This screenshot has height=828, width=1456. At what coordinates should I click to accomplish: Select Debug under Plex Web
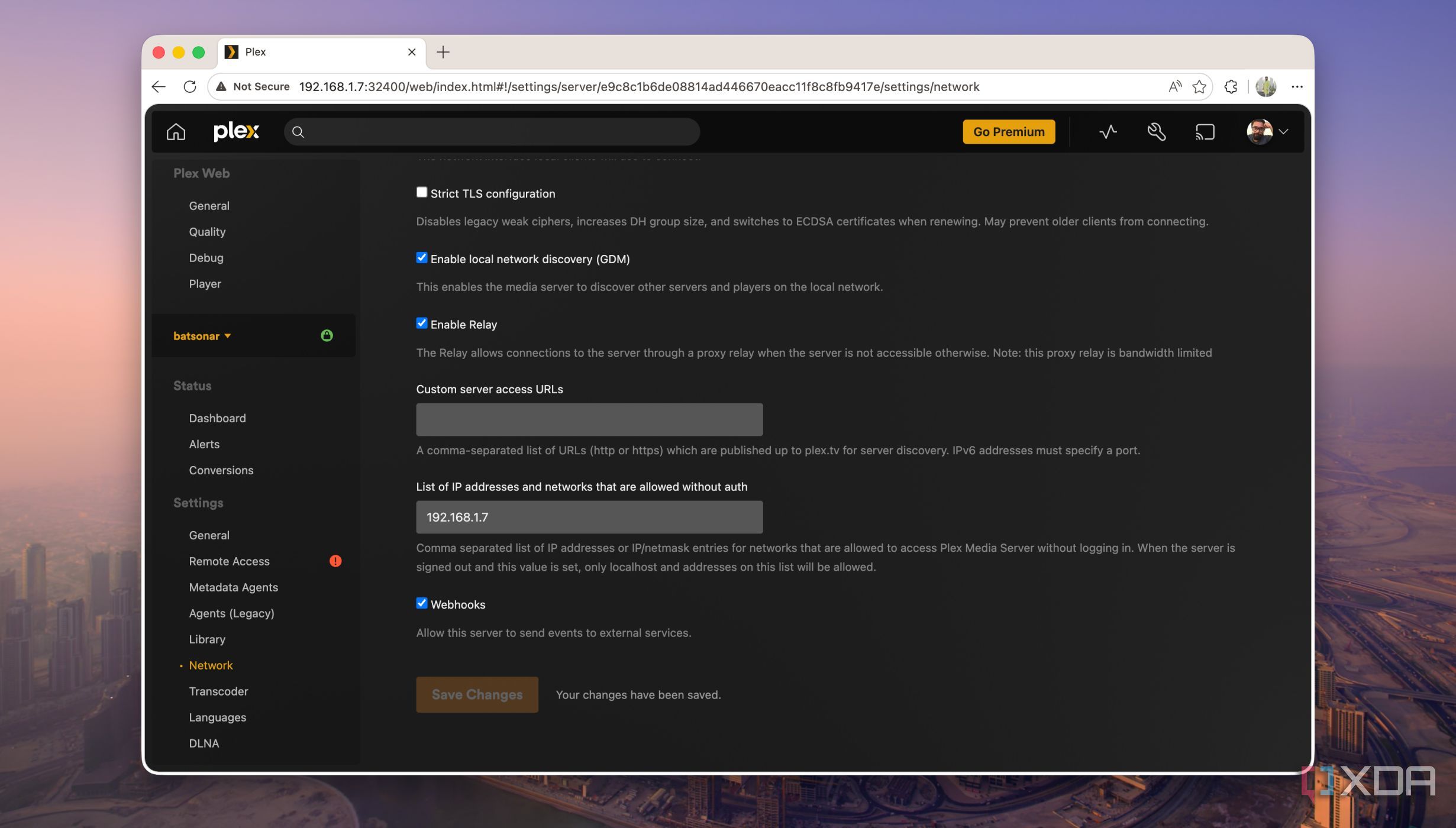point(206,258)
